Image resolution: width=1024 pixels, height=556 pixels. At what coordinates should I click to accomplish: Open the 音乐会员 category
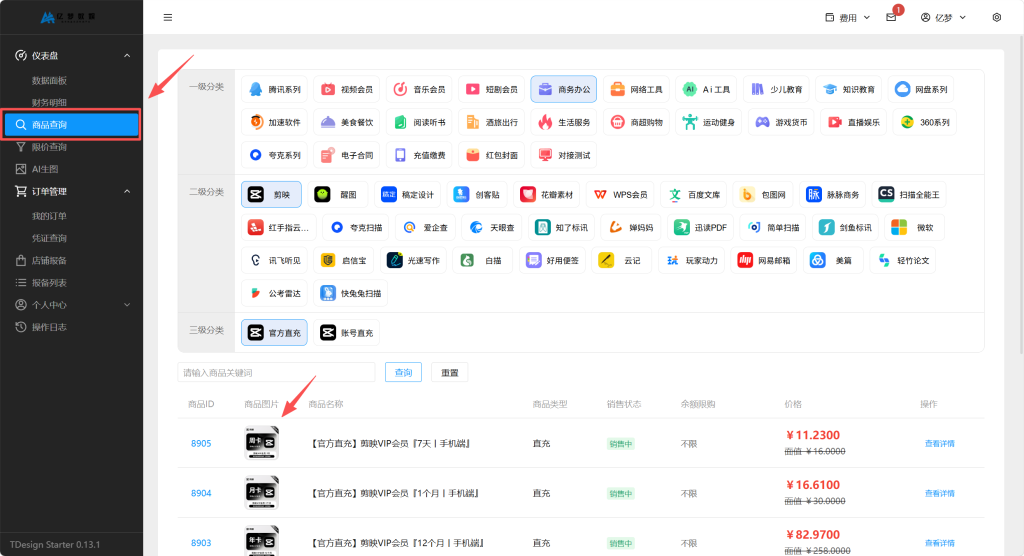pos(419,90)
